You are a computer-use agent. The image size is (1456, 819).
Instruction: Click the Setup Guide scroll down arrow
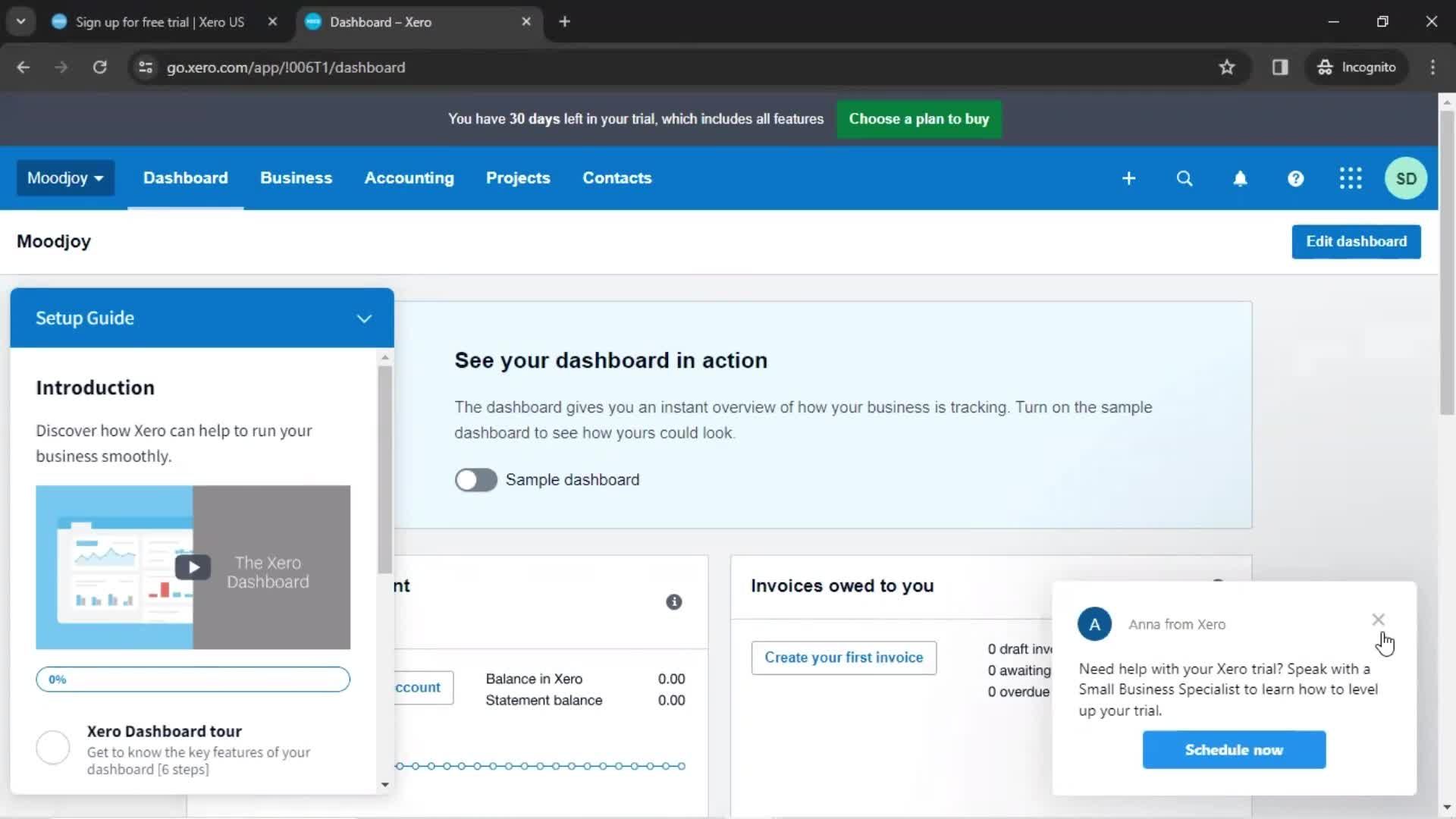coord(384,785)
